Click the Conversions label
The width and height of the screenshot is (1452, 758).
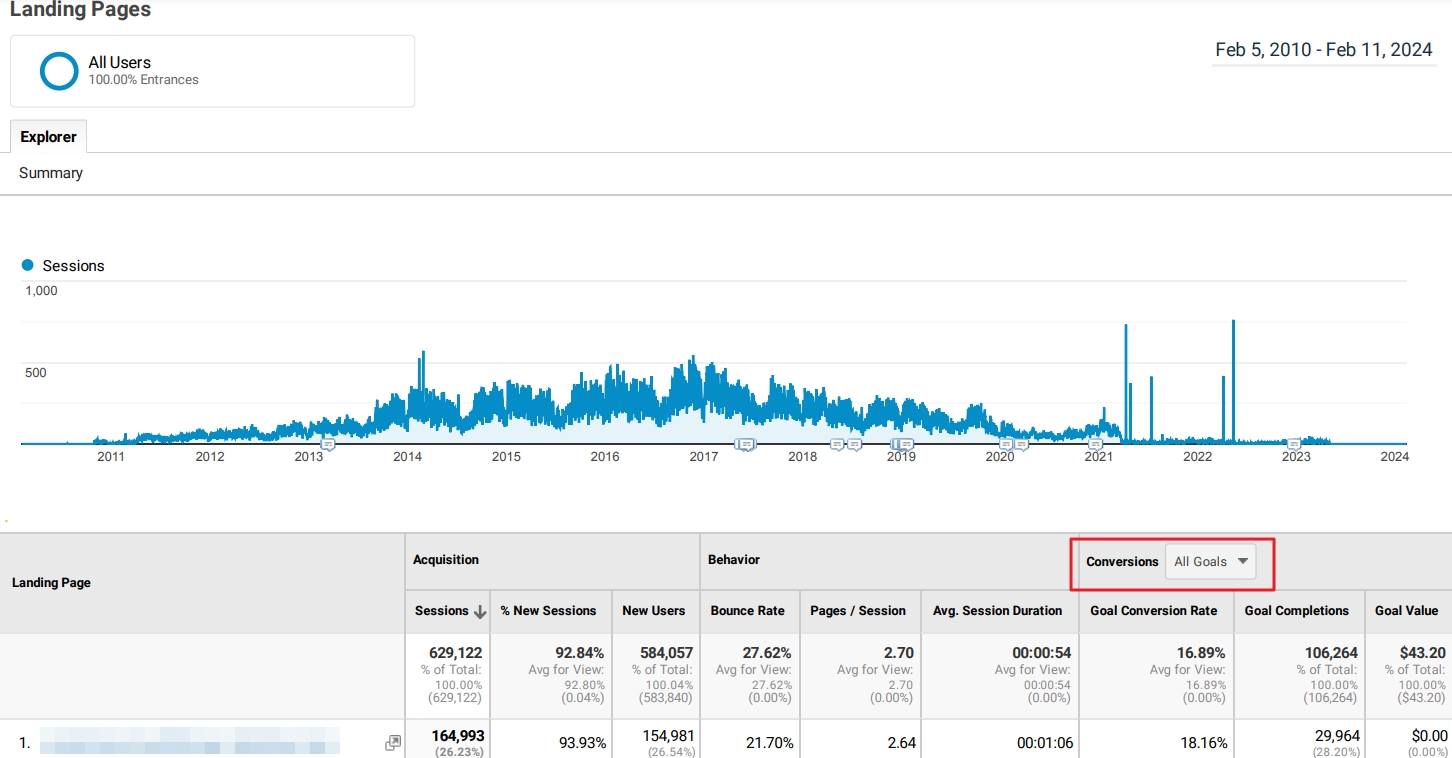click(1122, 562)
